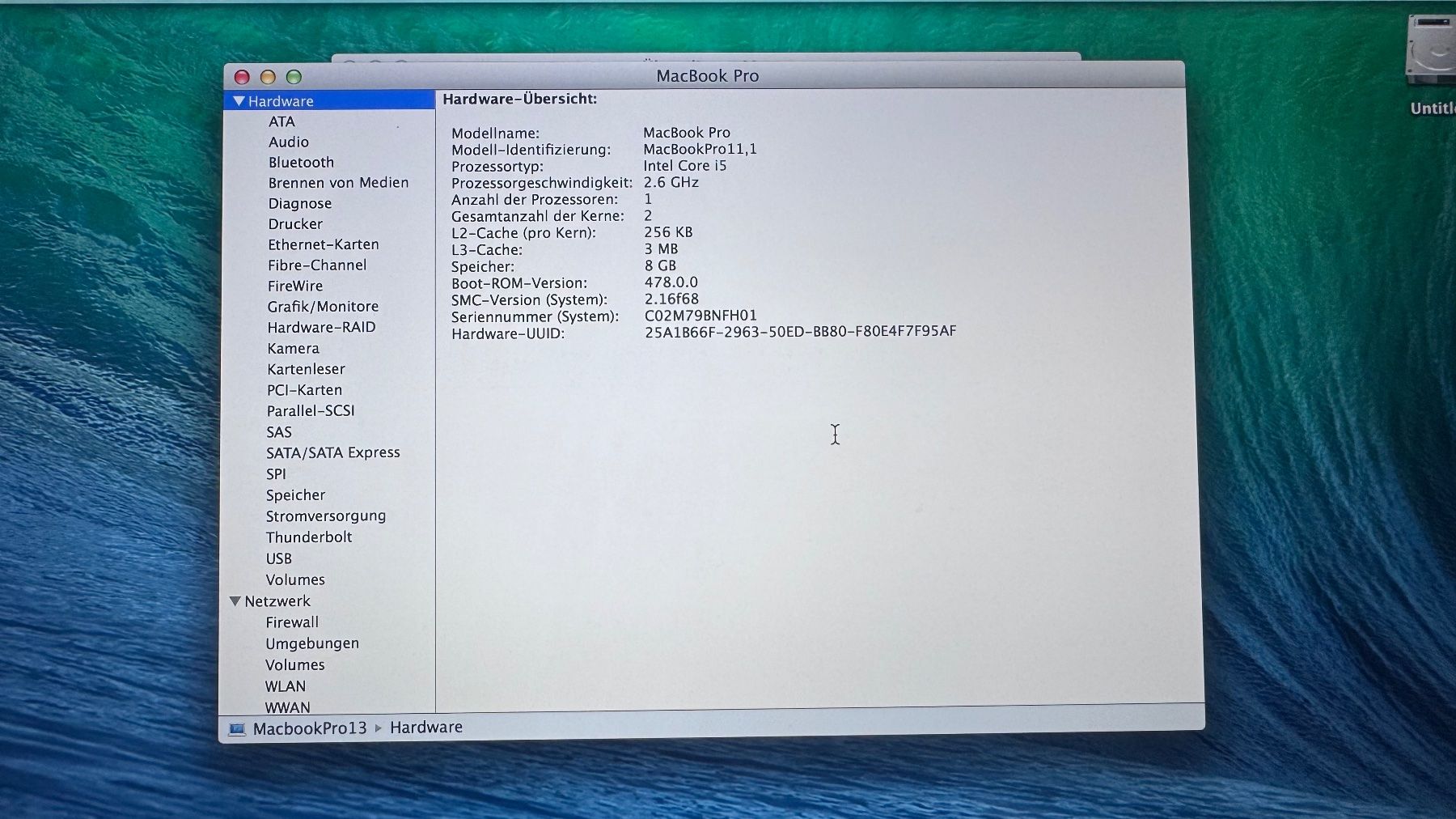Select Umgebungen entry
Screen dimensions: 1456x819
coord(312,644)
